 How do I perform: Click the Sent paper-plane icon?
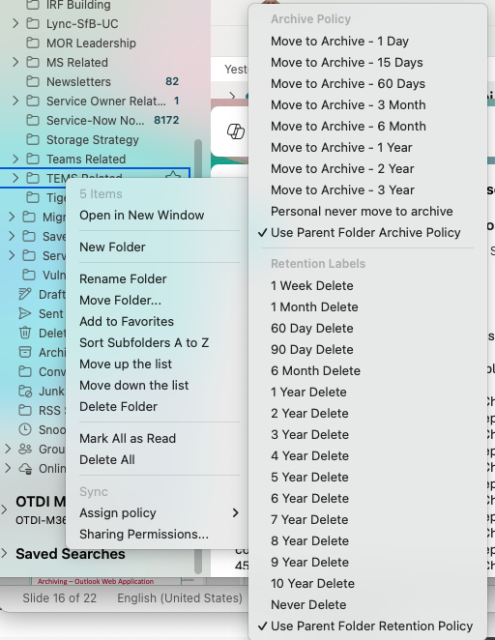coord(25,313)
